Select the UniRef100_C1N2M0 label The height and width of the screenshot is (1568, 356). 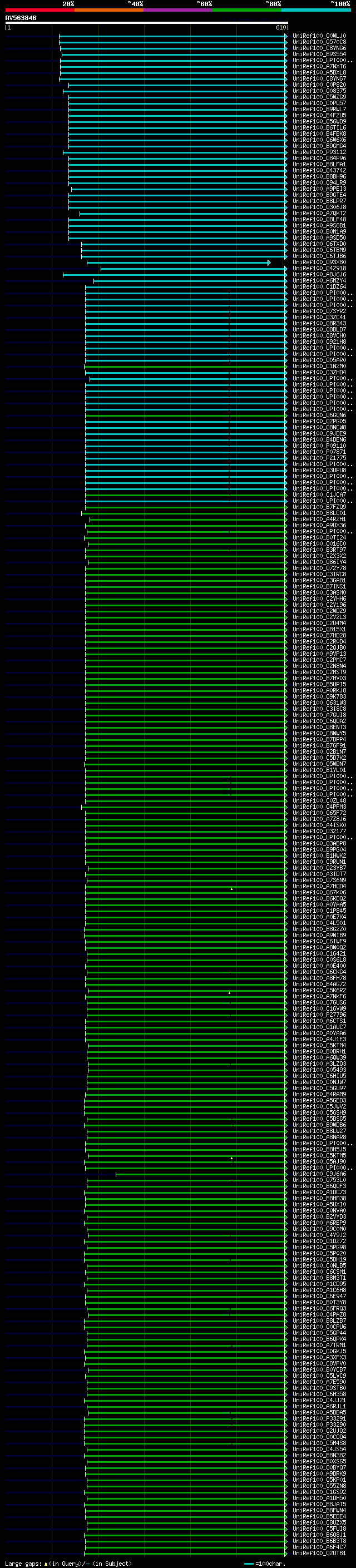[x=319, y=367]
